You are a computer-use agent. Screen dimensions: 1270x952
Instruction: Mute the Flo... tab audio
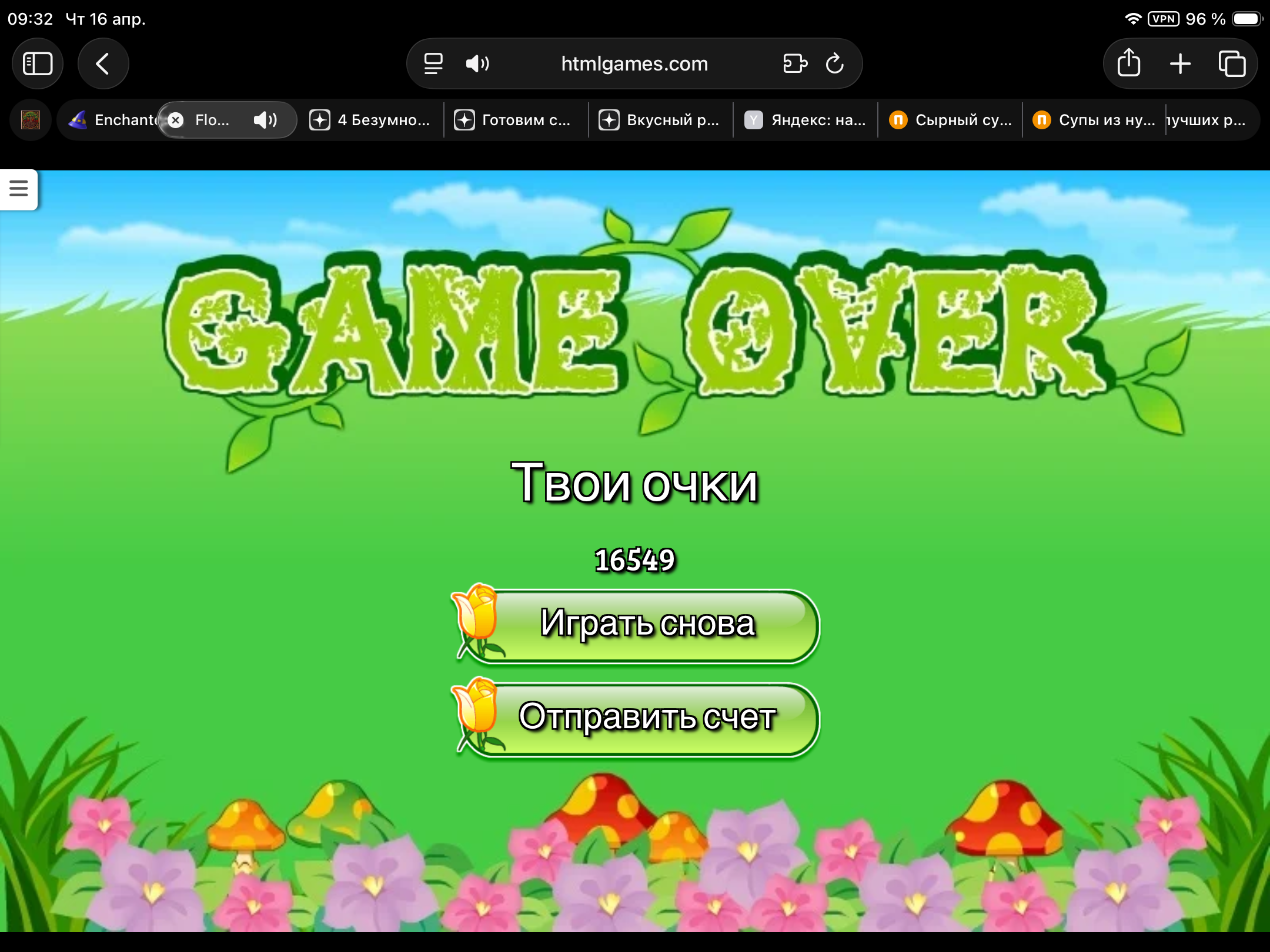[x=265, y=120]
